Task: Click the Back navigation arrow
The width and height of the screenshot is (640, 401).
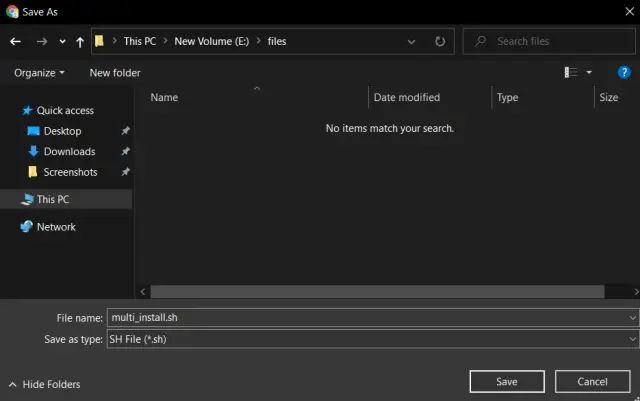Action: click(15, 42)
